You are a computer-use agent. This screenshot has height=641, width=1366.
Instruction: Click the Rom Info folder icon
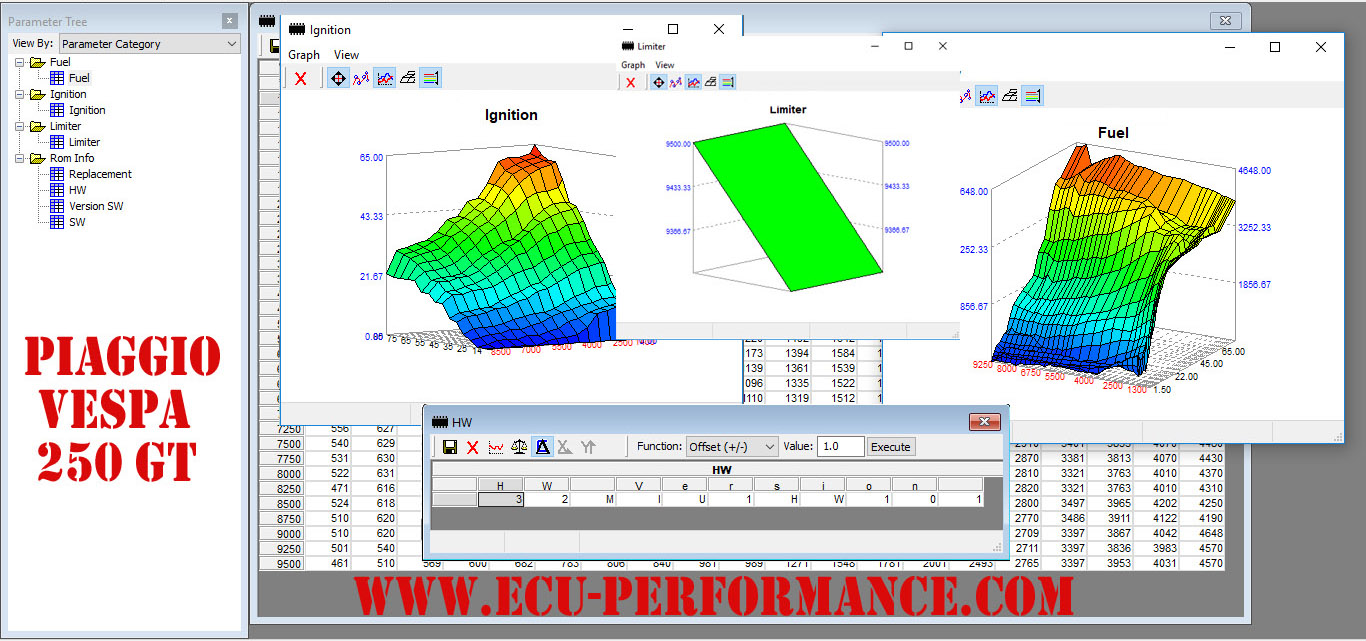point(38,158)
